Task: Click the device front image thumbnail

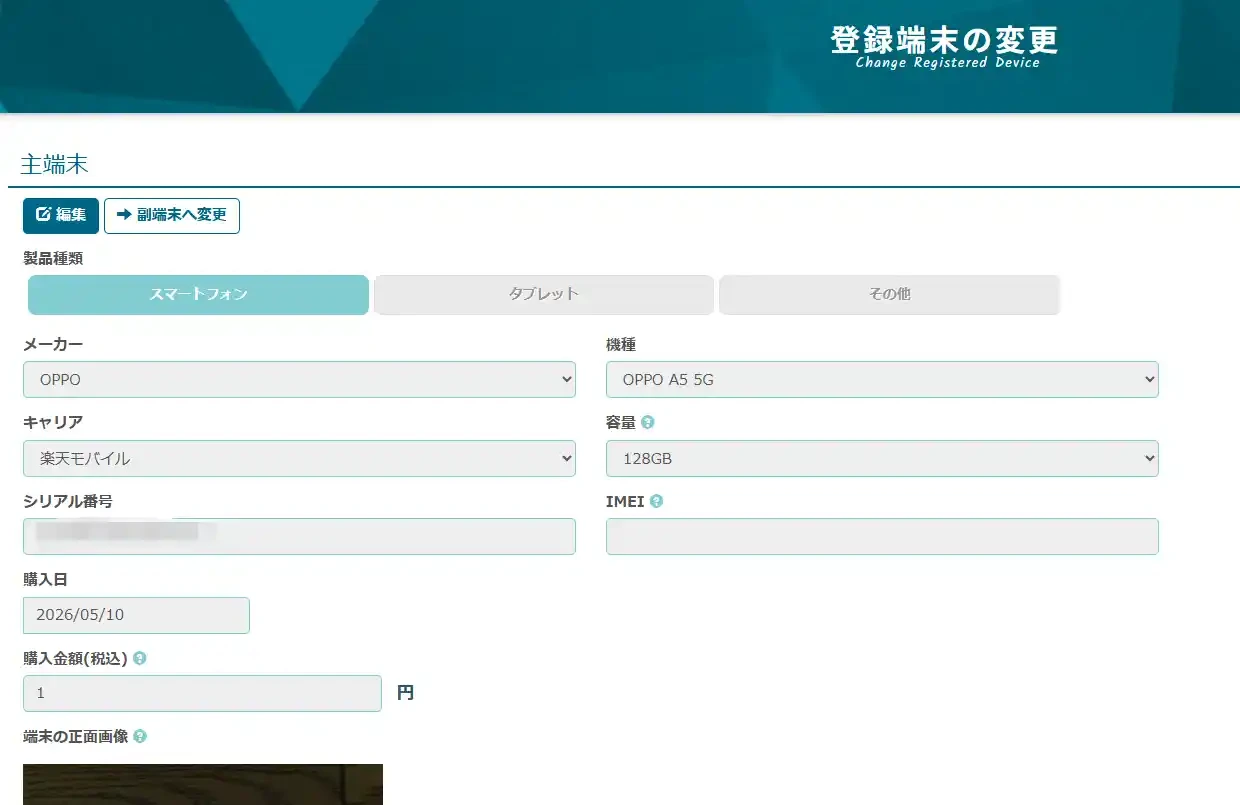Action: [203, 784]
